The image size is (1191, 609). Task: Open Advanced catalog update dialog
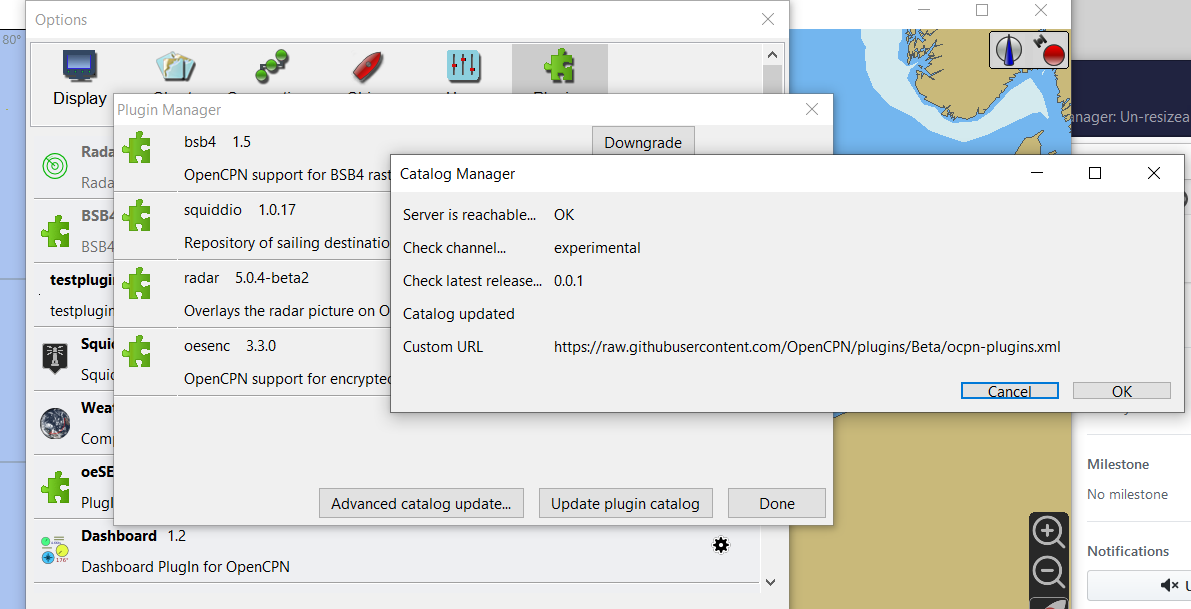[x=422, y=503]
